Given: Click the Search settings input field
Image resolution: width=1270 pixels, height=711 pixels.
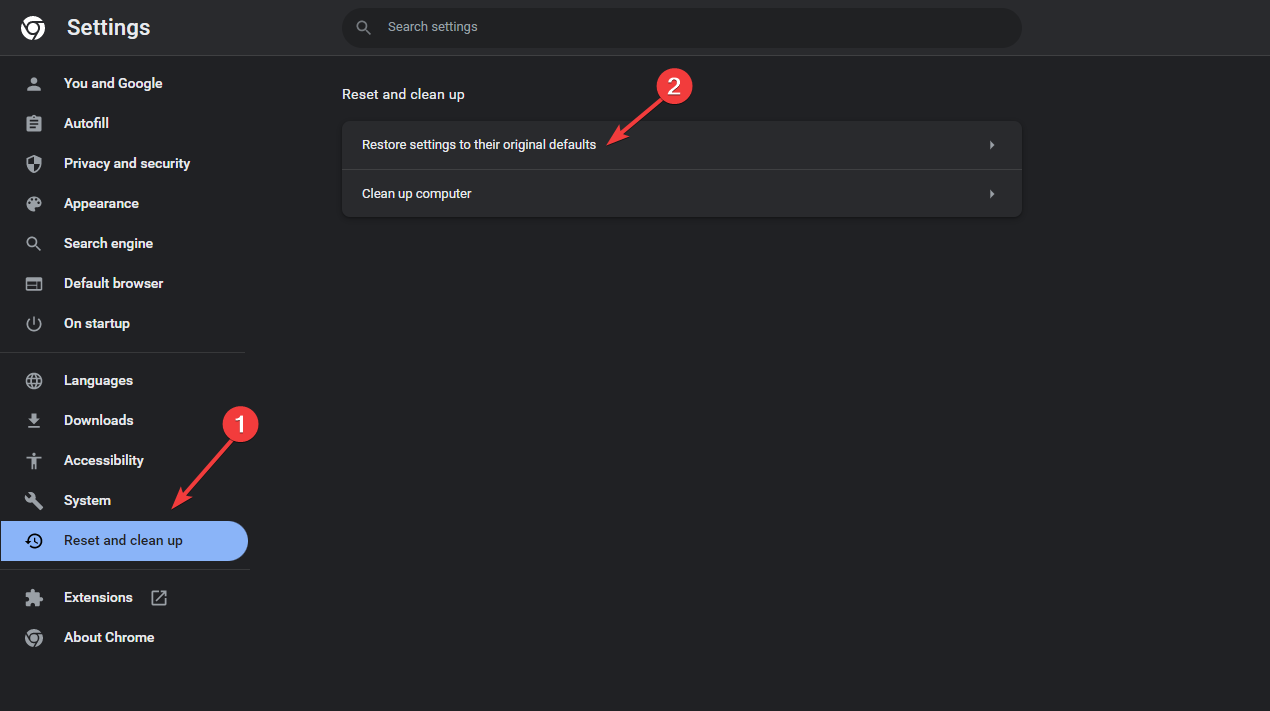Looking at the screenshot, I should coord(682,27).
